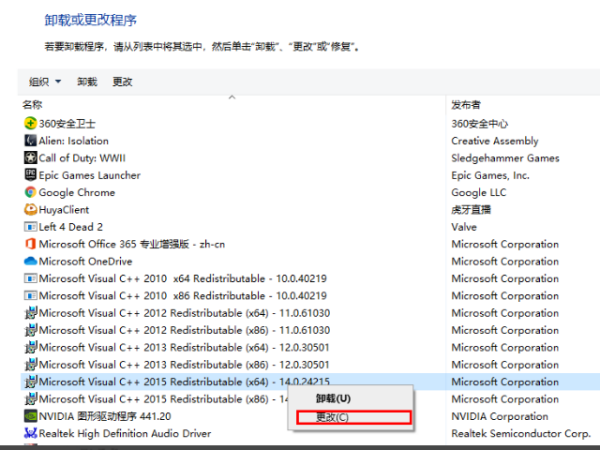Select the 360安全卫士 entry name
This screenshot has height=450, width=600.
(67, 124)
